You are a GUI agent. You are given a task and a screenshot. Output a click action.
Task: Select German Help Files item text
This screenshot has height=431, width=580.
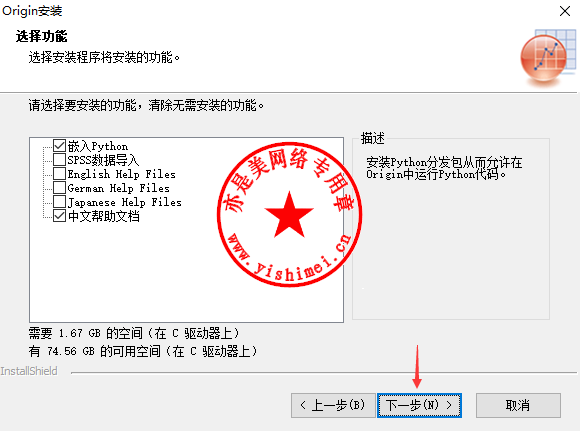pos(119,188)
